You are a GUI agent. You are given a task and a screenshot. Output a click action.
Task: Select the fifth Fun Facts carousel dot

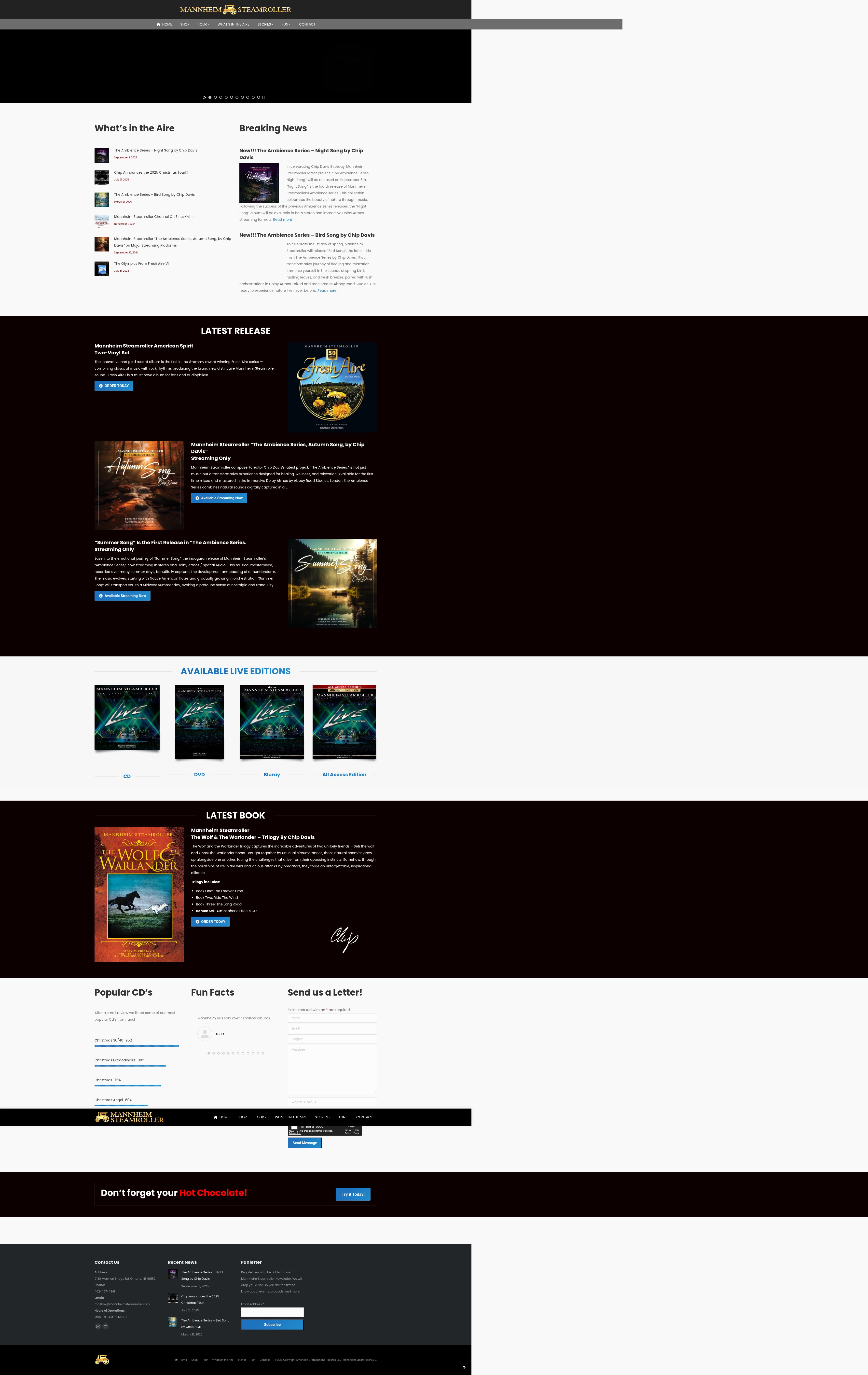pos(228,1053)
